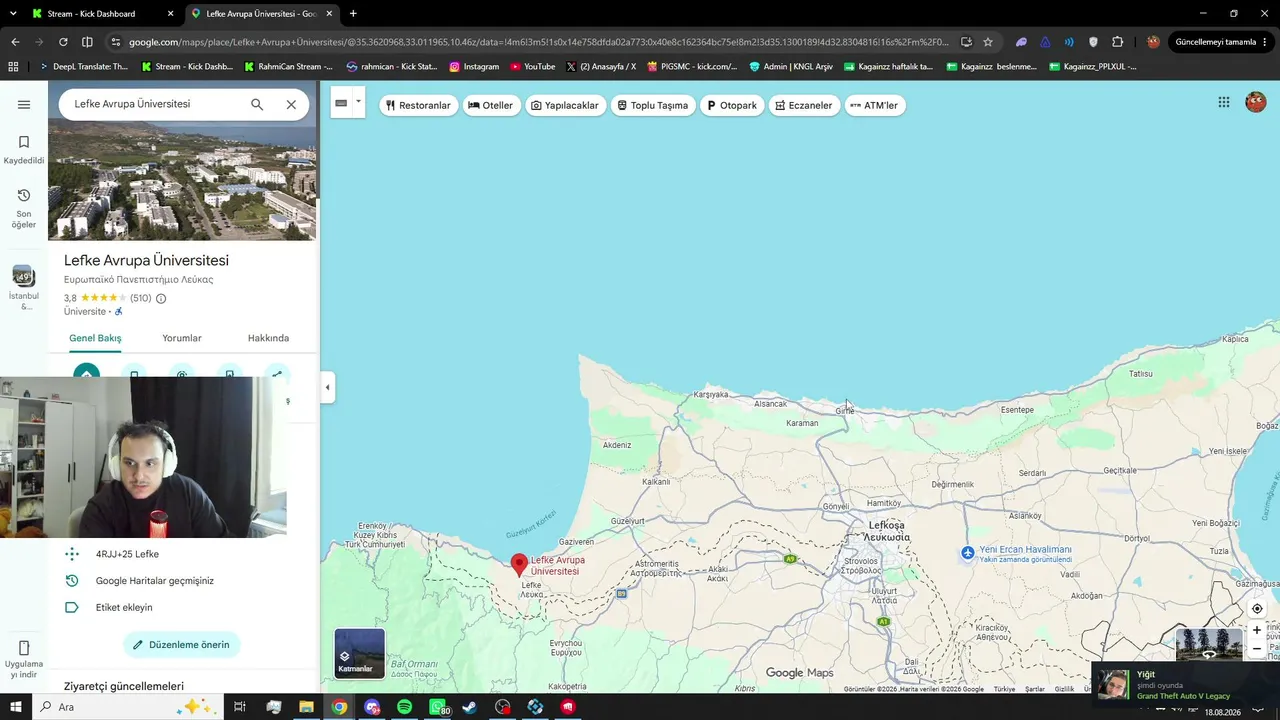The image size is (1280, 720).
Task: Open the Google account avatar
Action: coord(1255,102)
